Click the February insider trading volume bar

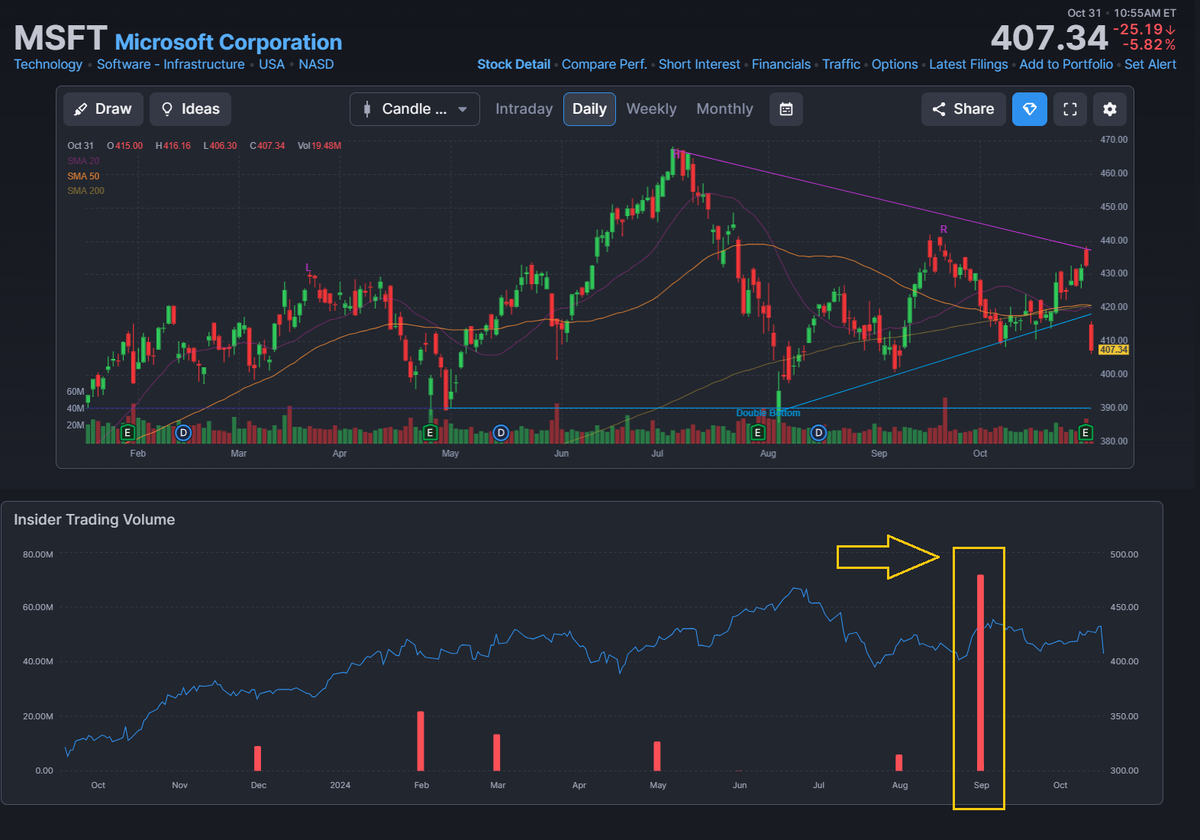(x=421, y=741)
